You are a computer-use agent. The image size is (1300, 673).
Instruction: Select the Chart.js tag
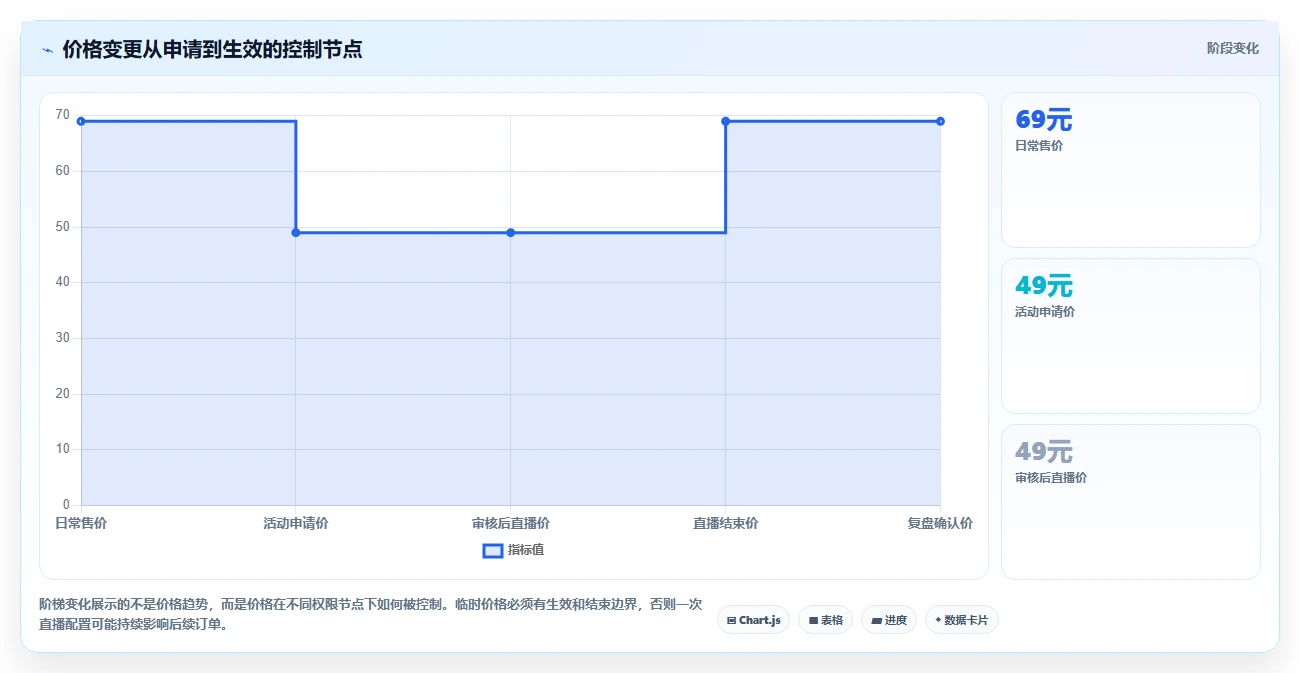(x=753, y=620)
